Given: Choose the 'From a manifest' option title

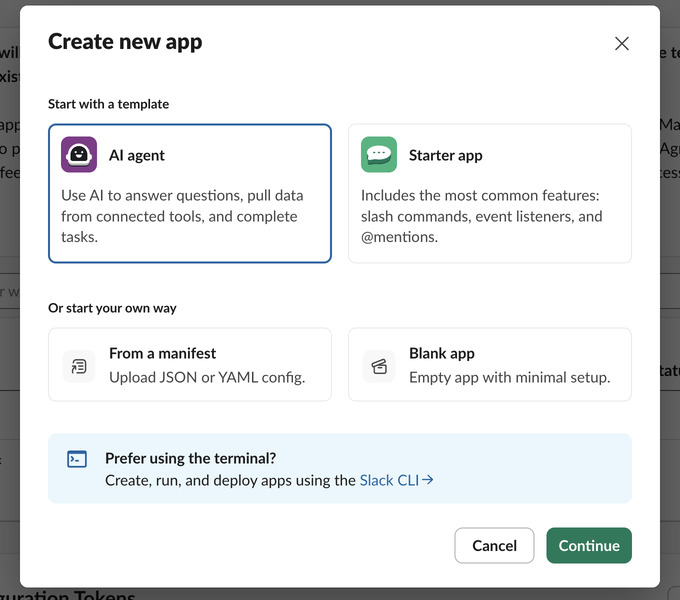Looking at the screenshot, I should click(x=162, y=353).
